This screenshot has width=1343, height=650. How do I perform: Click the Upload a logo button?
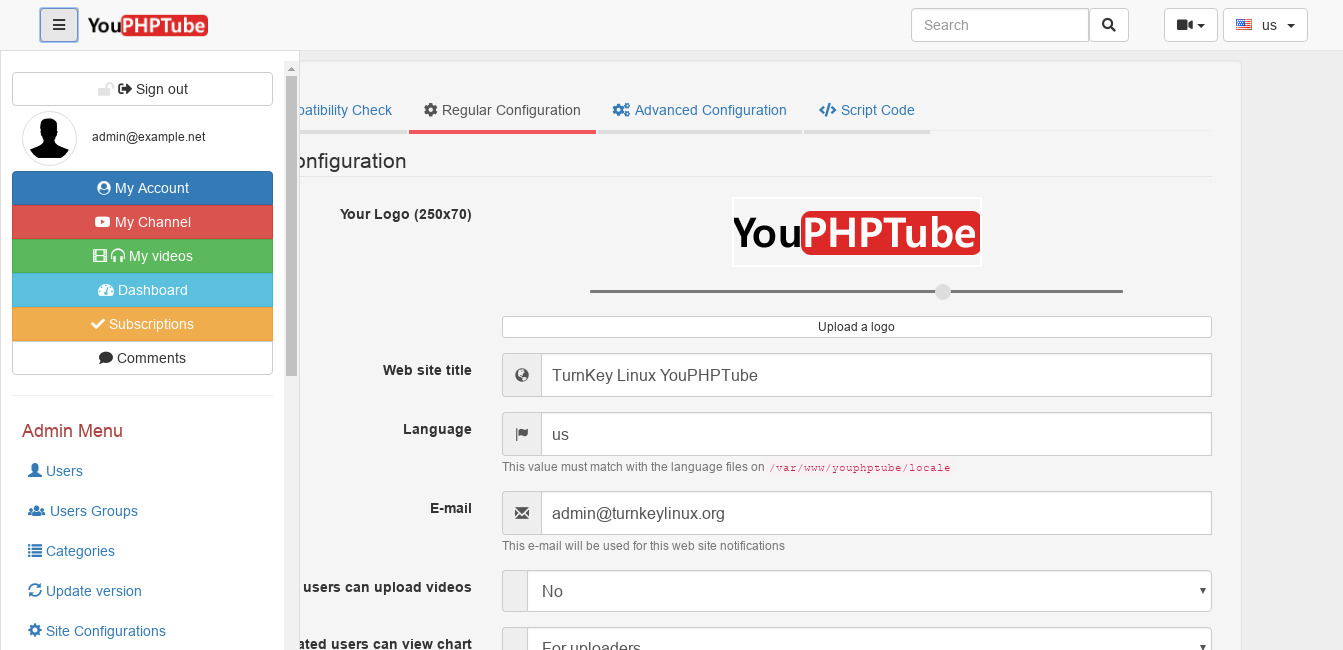coord(856,327)
